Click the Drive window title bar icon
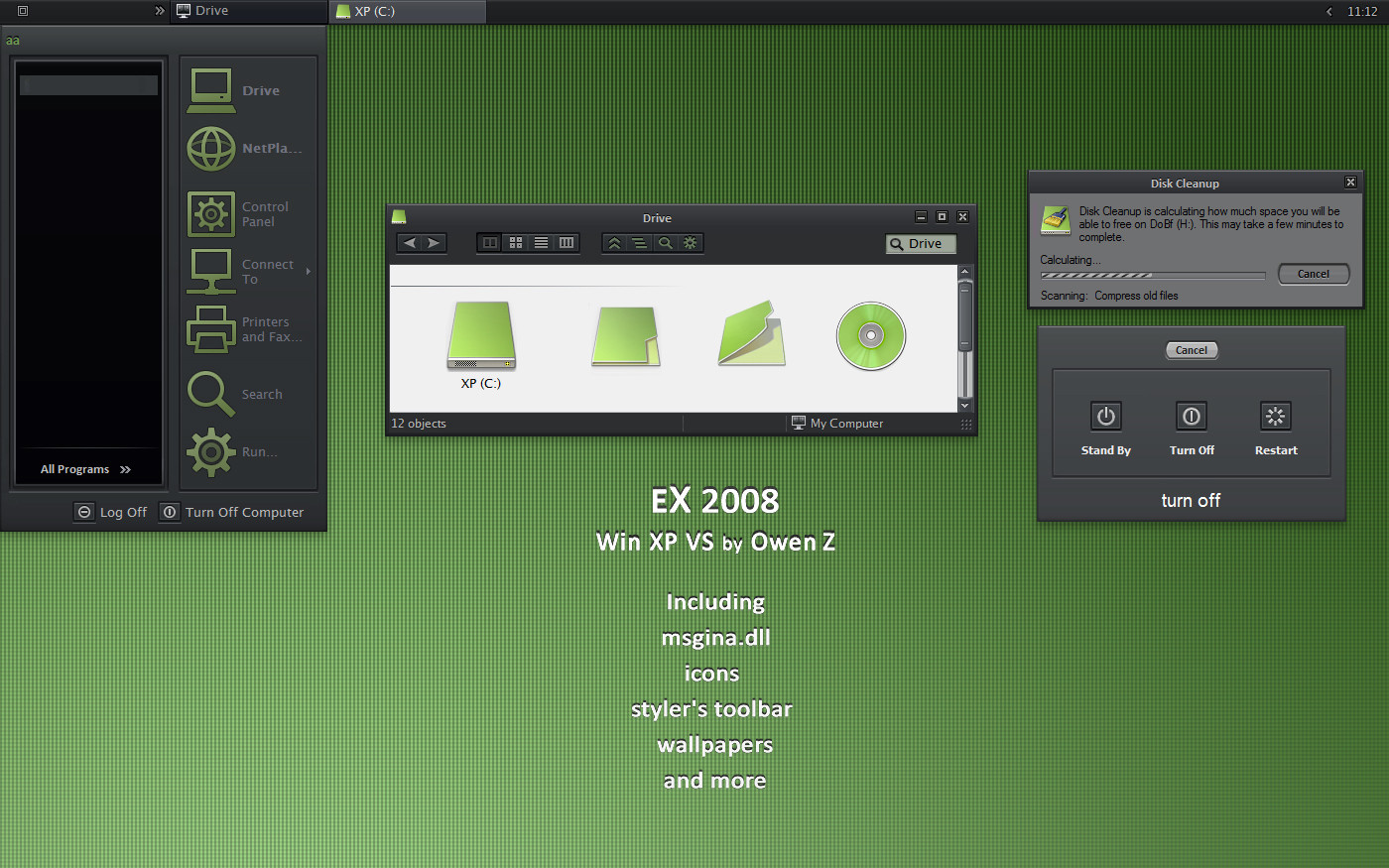Screen dimensions: 1389x868 [399, 217]
